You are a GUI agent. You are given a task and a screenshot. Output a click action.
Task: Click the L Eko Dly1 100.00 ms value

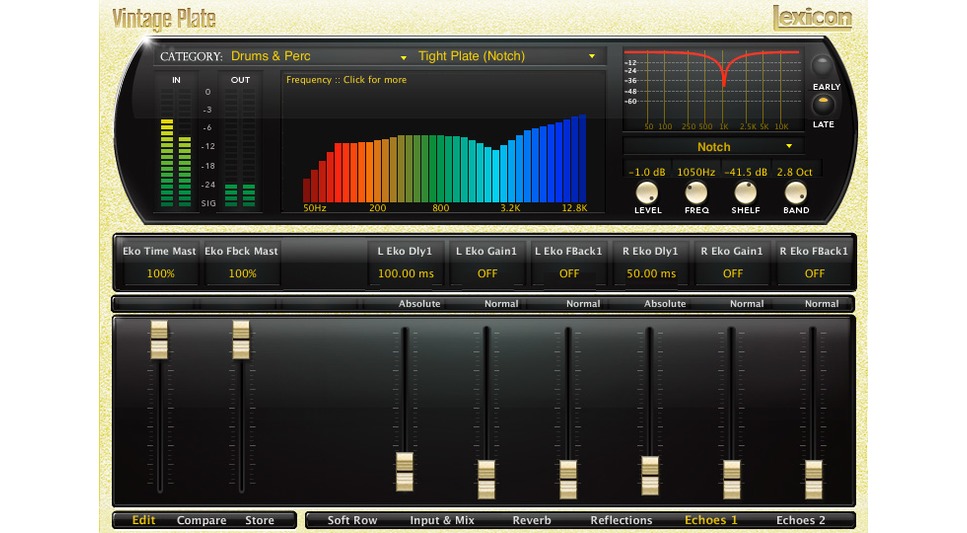coord(406,273)
